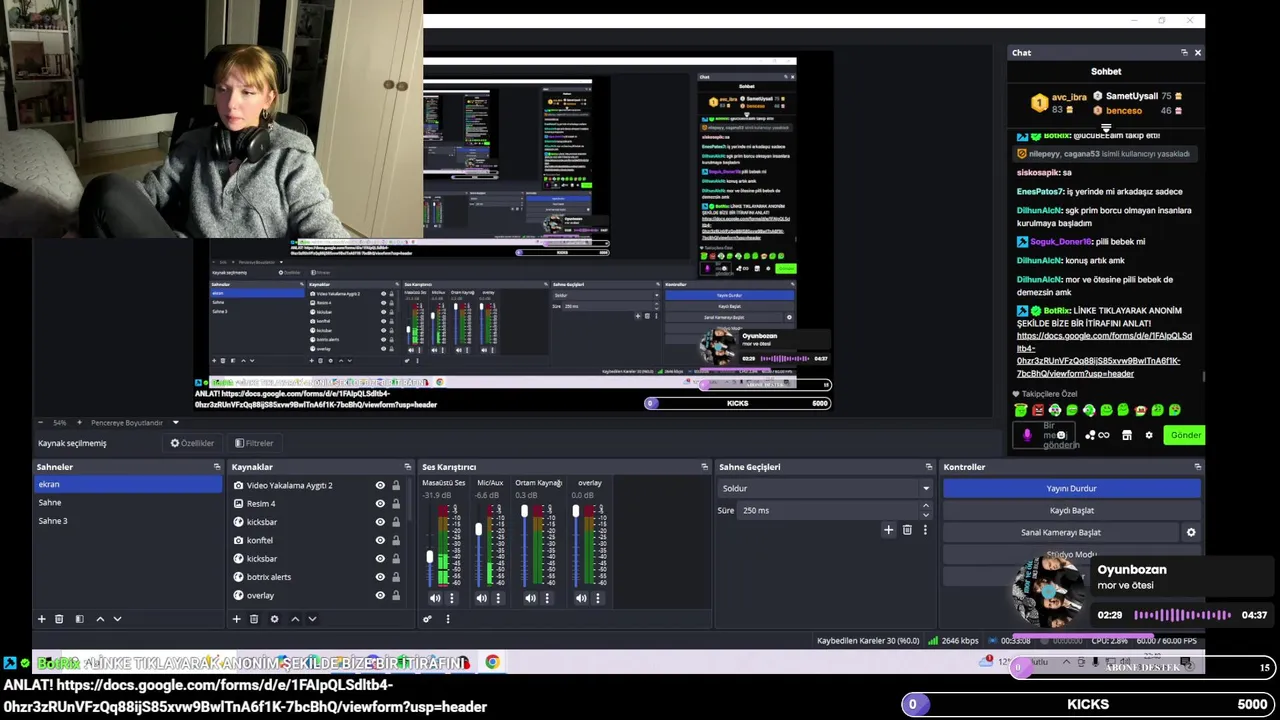Screen dimensions: 1280x720
Task: Hide the botrix alerts source
Action: [380, 577]
